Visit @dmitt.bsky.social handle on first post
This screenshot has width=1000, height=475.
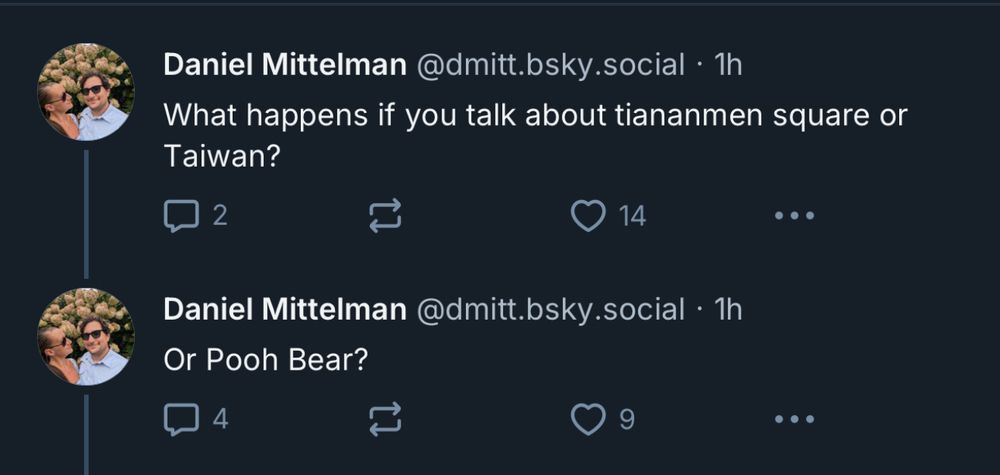tap(549, 65)
